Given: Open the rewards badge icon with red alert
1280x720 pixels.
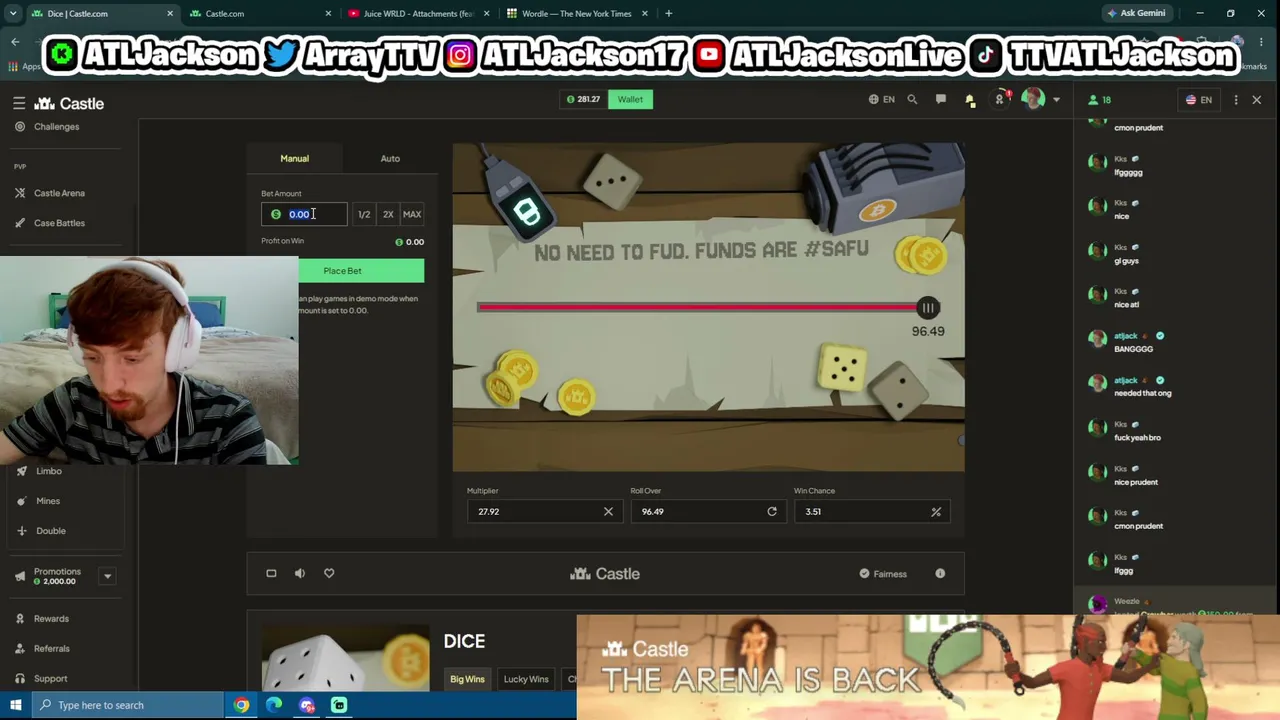Looking at the screenshot, I should pyautogui.click(x=1000, y=99).
